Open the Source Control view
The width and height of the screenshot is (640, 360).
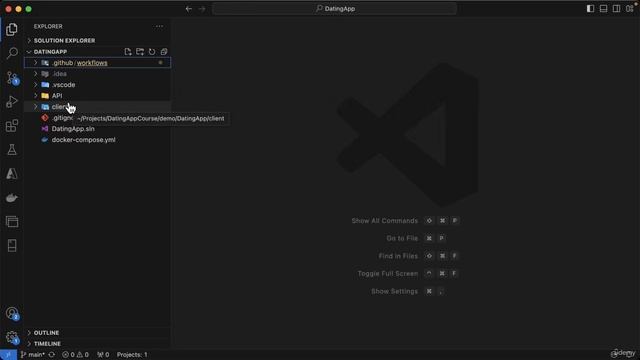click(12, 78)
